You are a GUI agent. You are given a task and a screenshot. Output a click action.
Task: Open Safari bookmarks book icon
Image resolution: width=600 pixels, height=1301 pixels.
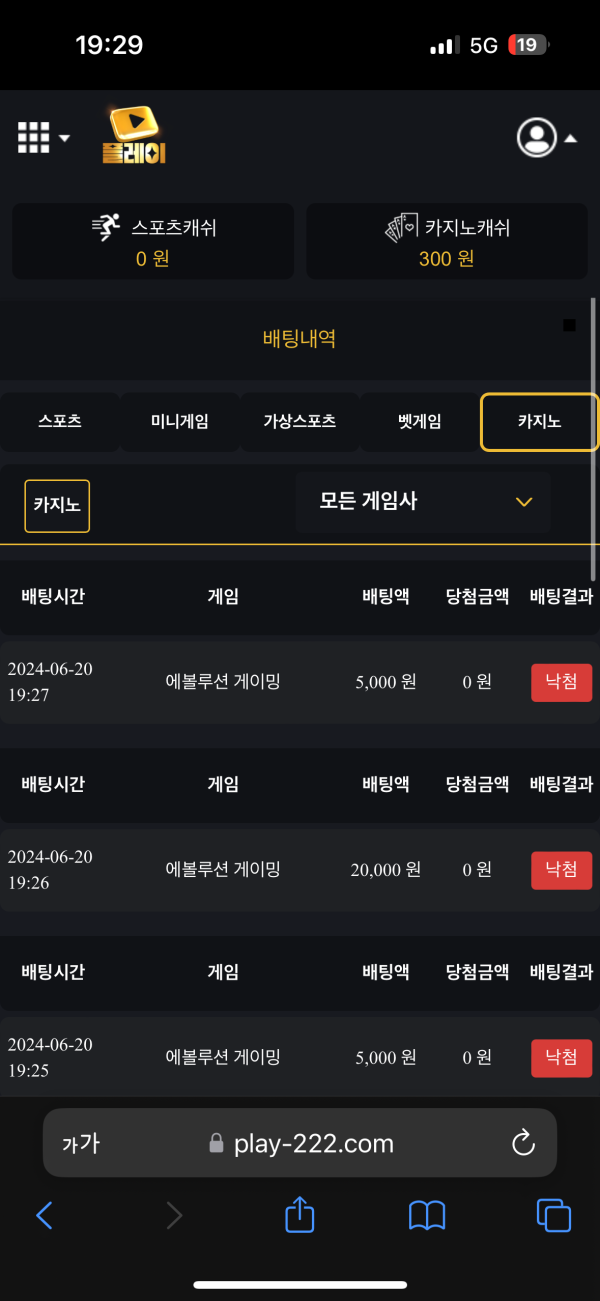pyautogui.click(x=427, y=1215)
